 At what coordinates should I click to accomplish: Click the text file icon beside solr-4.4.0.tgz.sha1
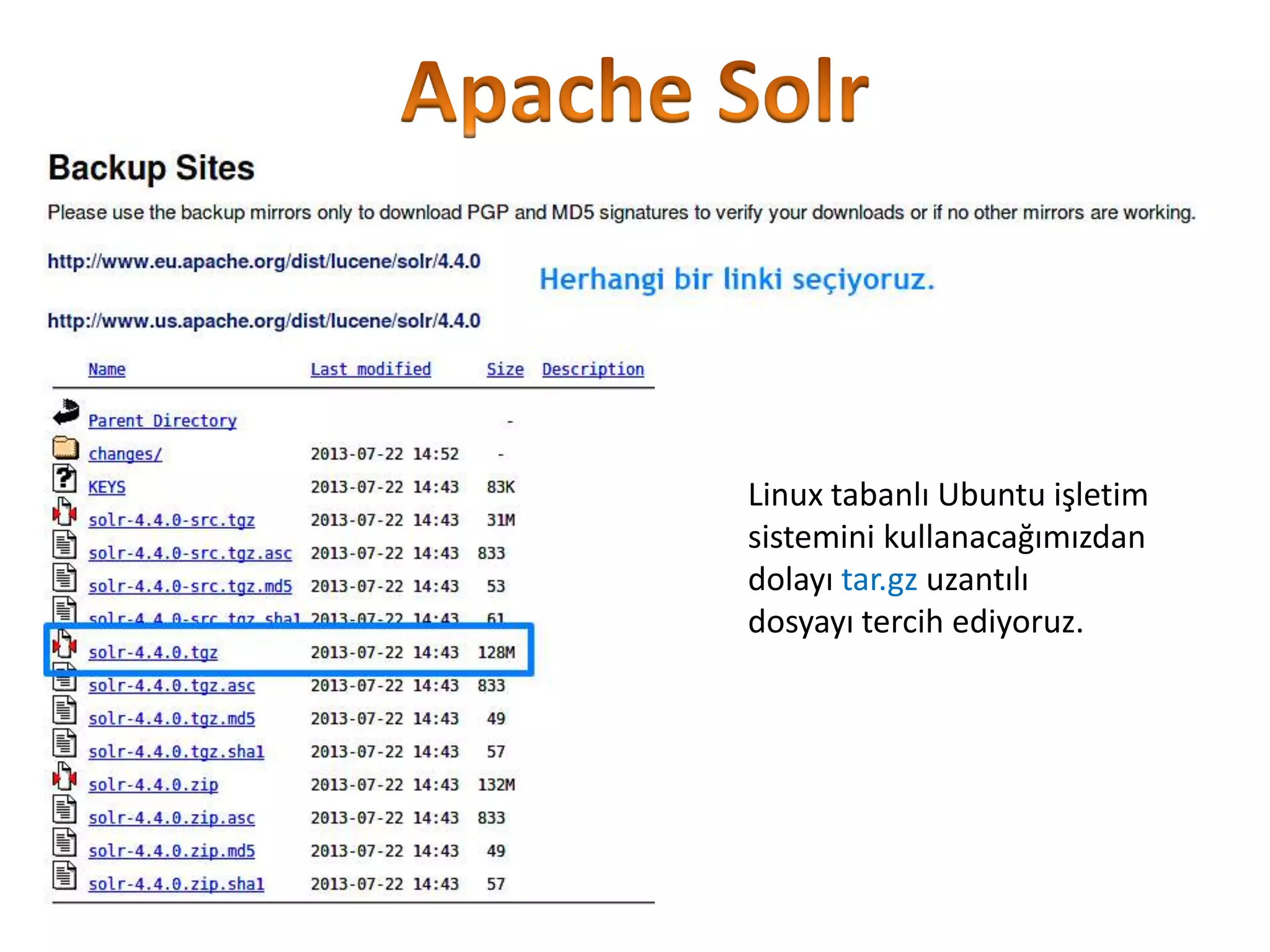click(x=64, y=743)
